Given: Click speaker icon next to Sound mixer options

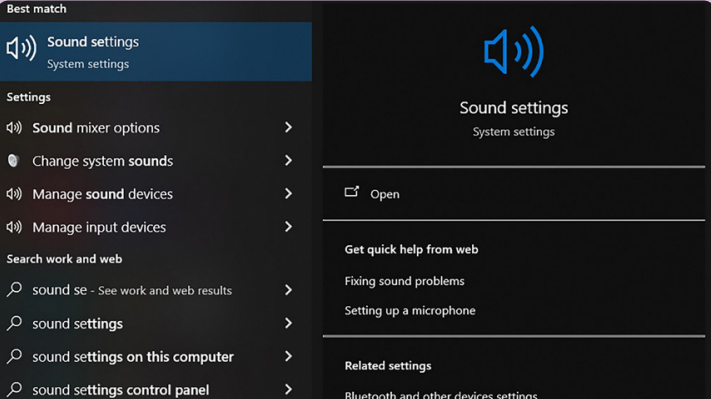Looking at the screenshot, I should 14,127.
